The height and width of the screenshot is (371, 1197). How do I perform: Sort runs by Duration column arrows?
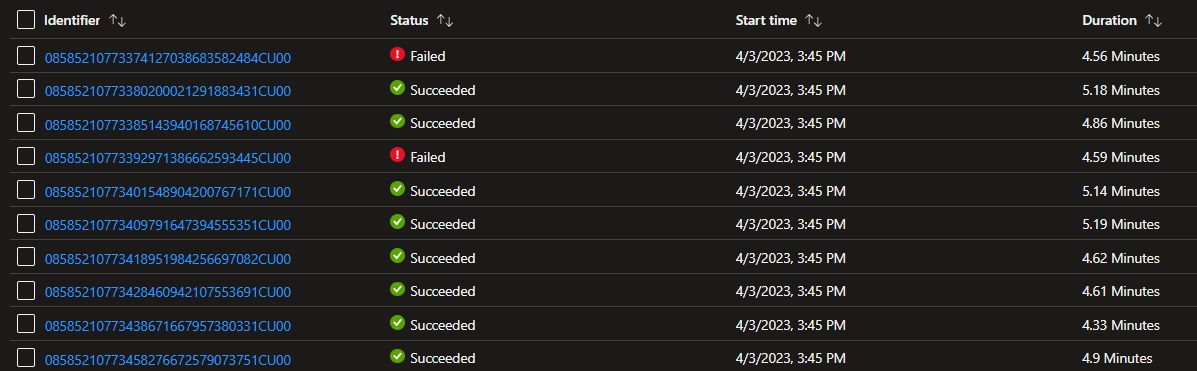[x=1153, y=21]
